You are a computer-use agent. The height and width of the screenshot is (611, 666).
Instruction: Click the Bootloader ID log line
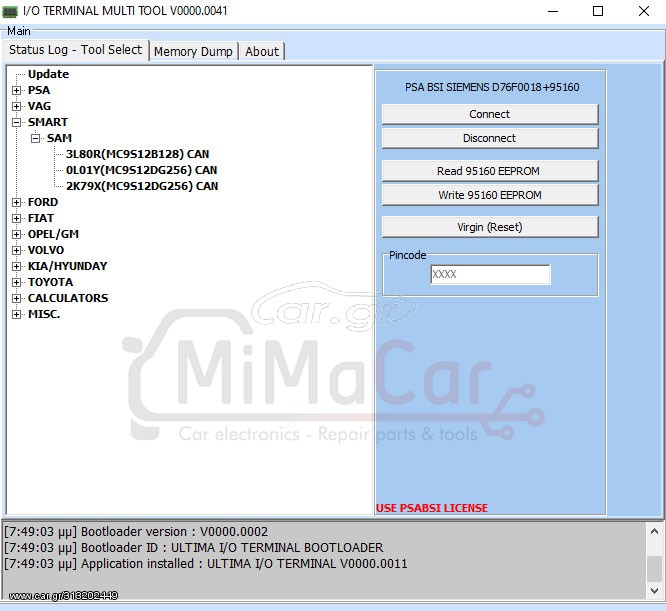pyautogui.click(x=194, y=548)
